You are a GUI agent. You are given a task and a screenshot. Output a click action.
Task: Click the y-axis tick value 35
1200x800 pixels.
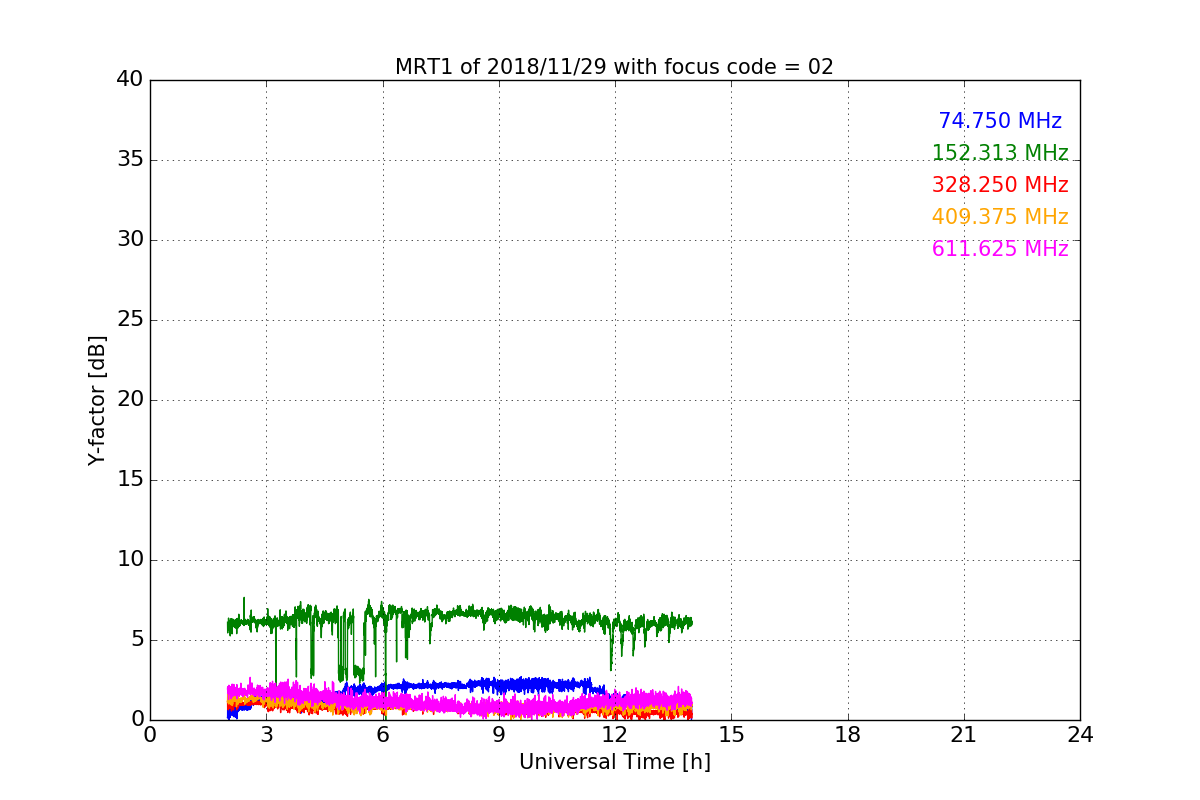pyautogui.click(x=130, y=160)
